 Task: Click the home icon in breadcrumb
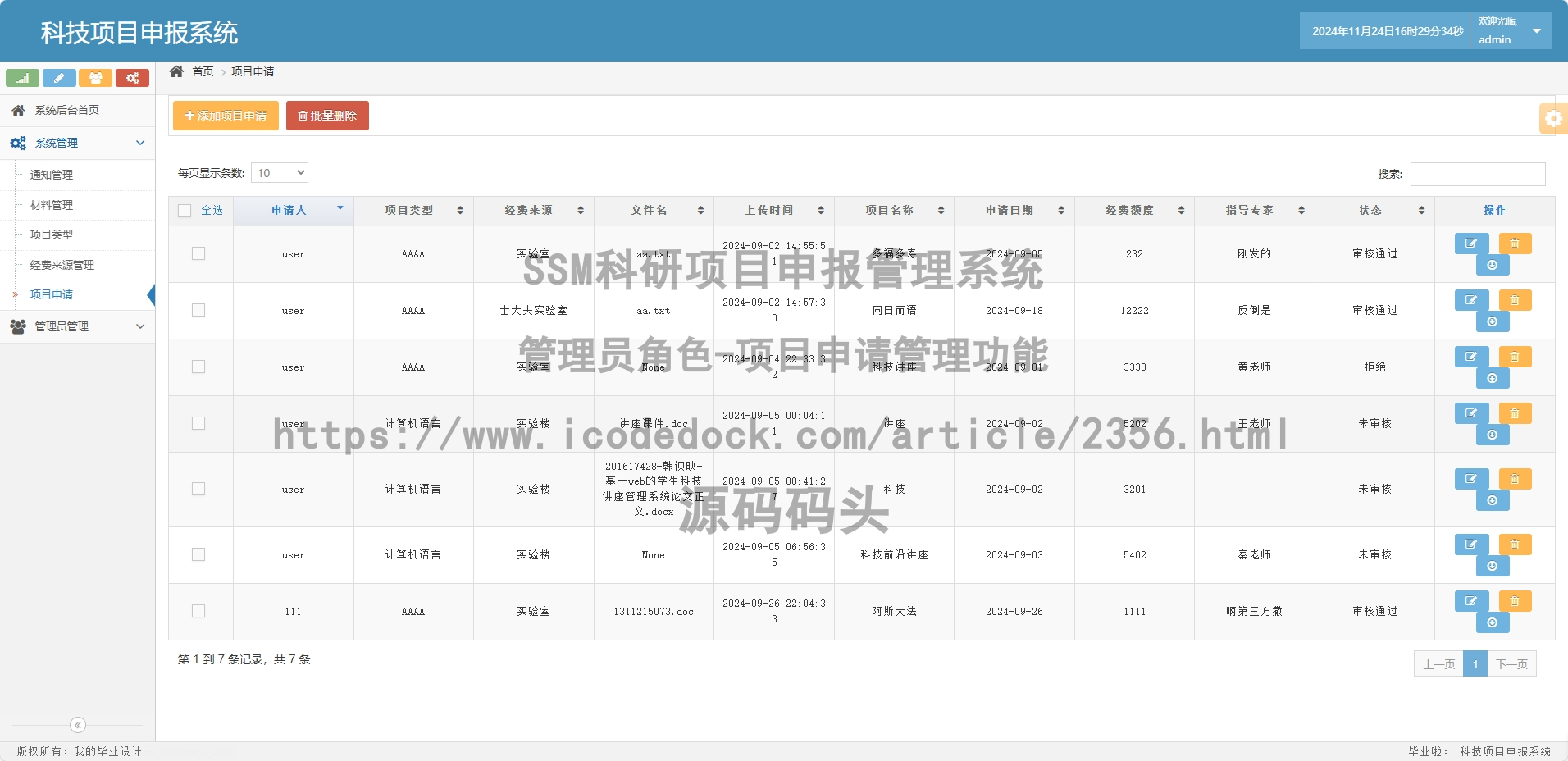click(x=176, y=71)
